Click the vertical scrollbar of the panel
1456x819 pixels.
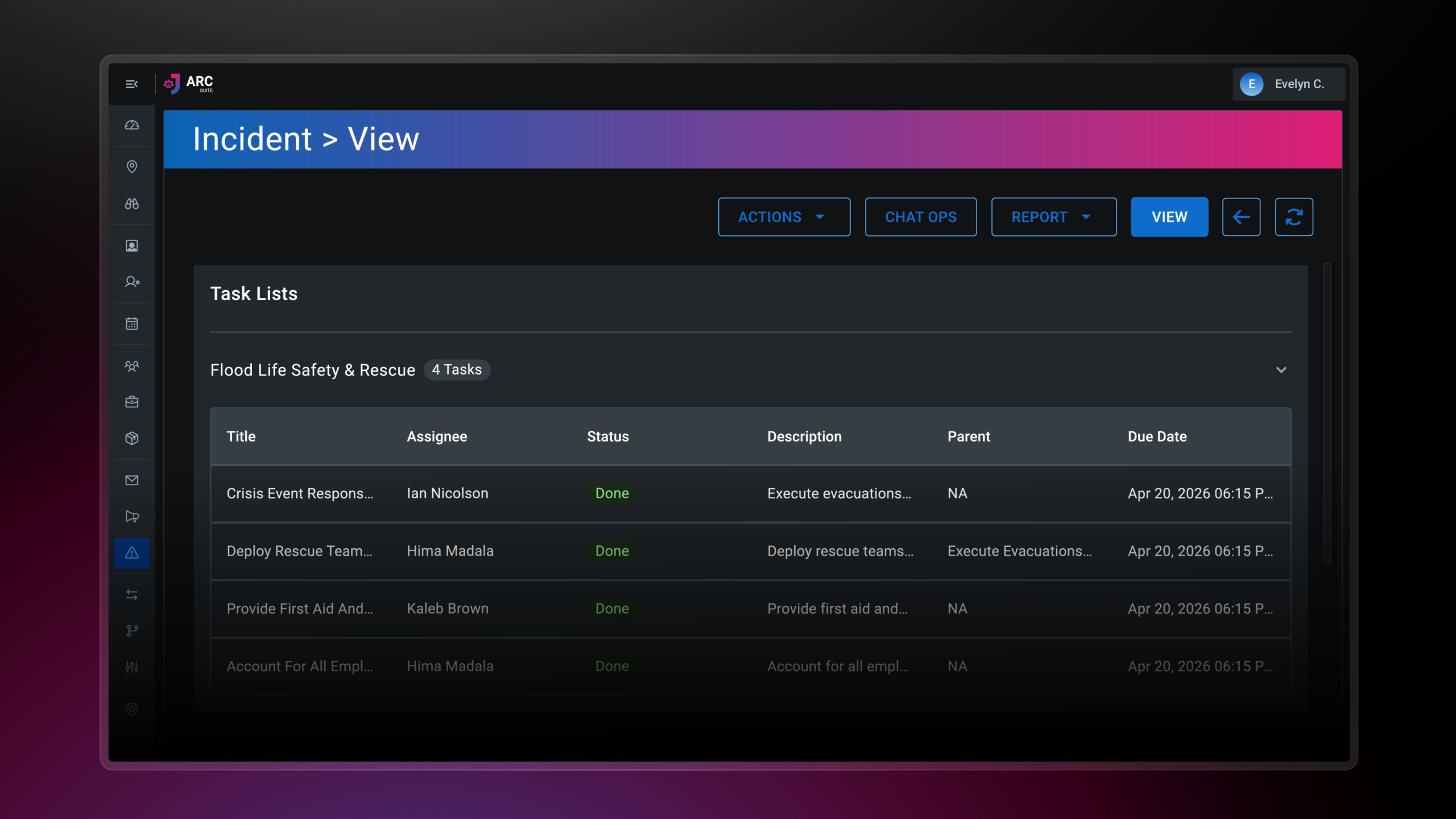coord(1327,414)
